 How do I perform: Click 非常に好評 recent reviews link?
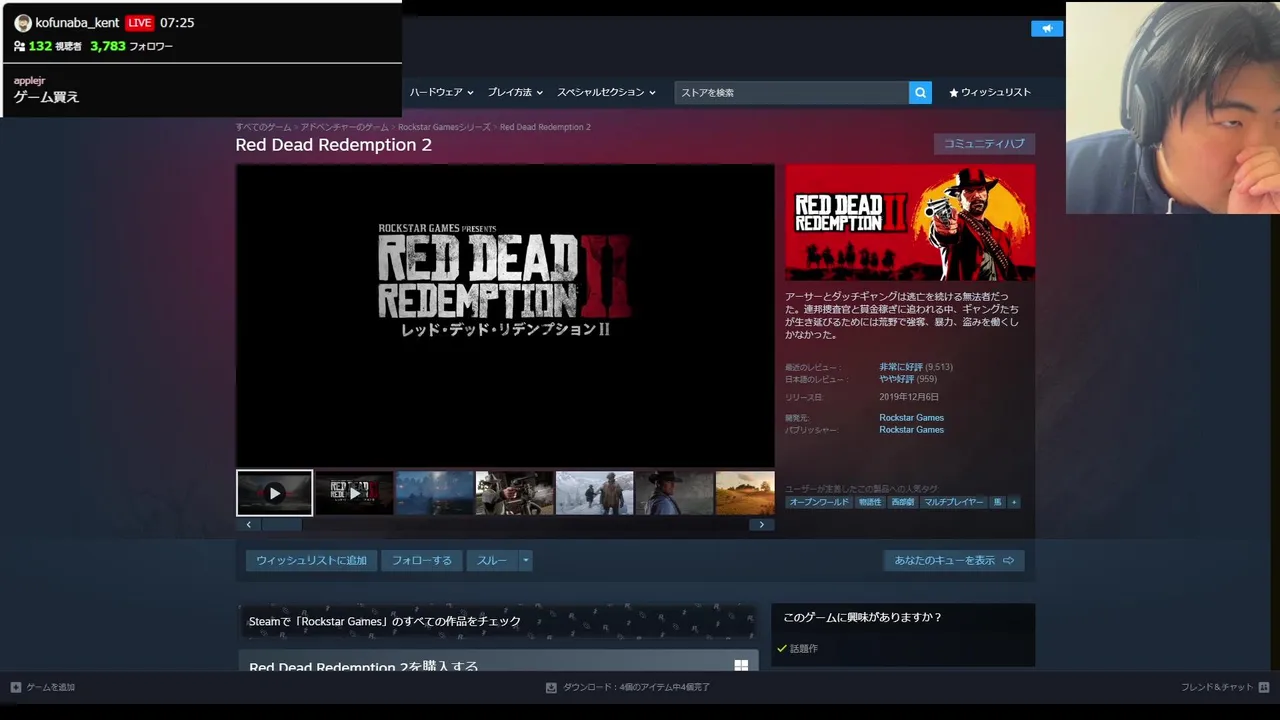[901, 367]
